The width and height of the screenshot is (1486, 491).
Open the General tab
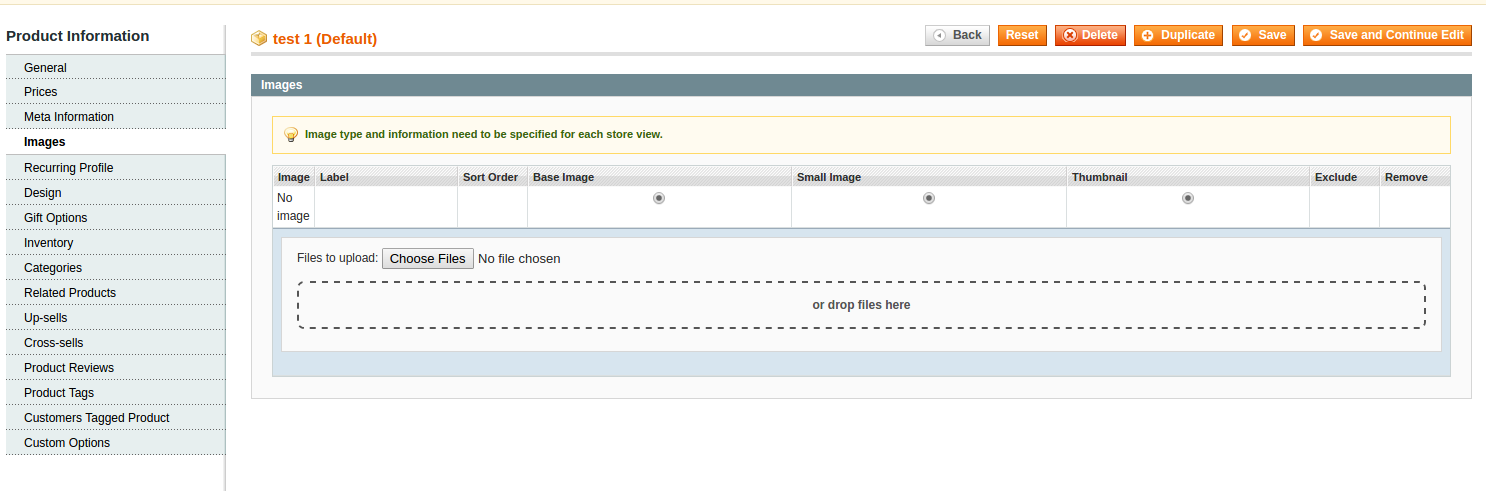point(116,68)
